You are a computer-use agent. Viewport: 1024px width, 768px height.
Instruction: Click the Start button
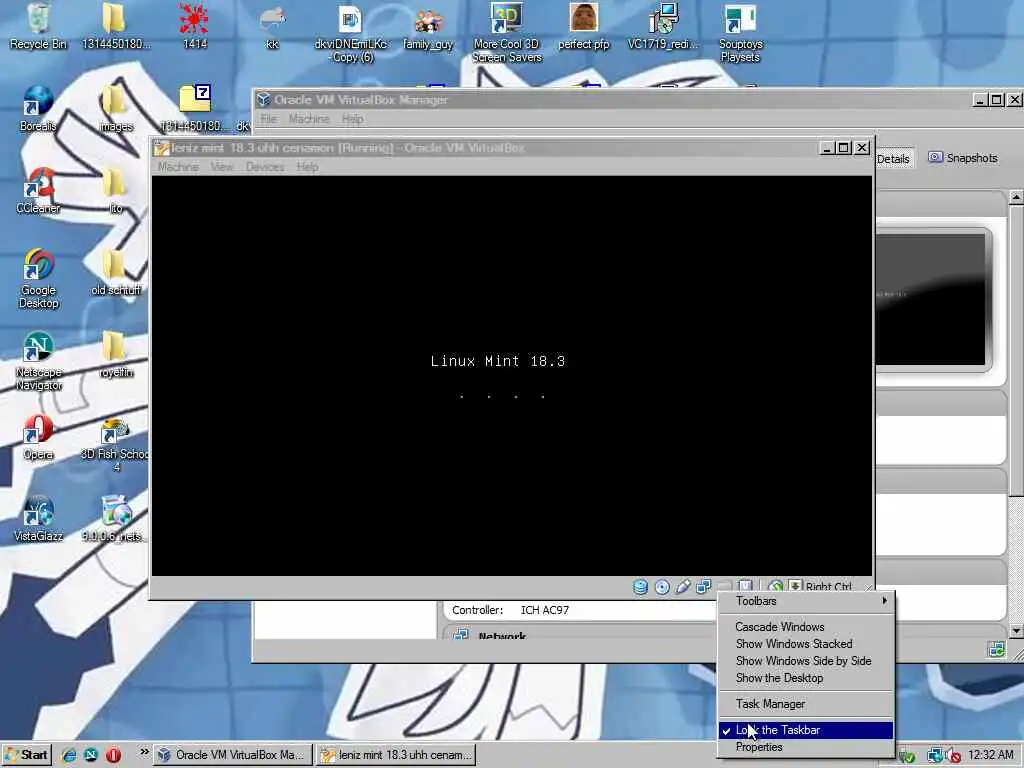pyautogui.click(x=26, y=756)
